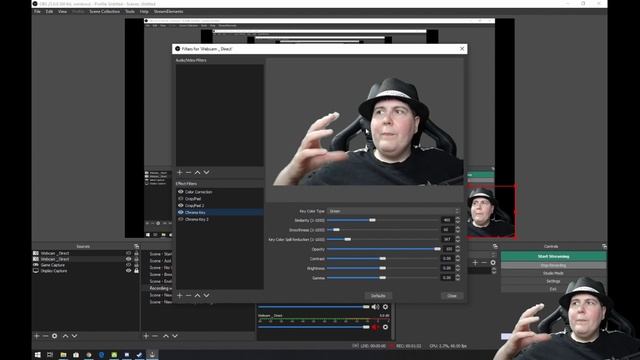Toggle visibility of Color Correction filter
Viewport: 640px width, 360px height.
(x=180, y=191)
